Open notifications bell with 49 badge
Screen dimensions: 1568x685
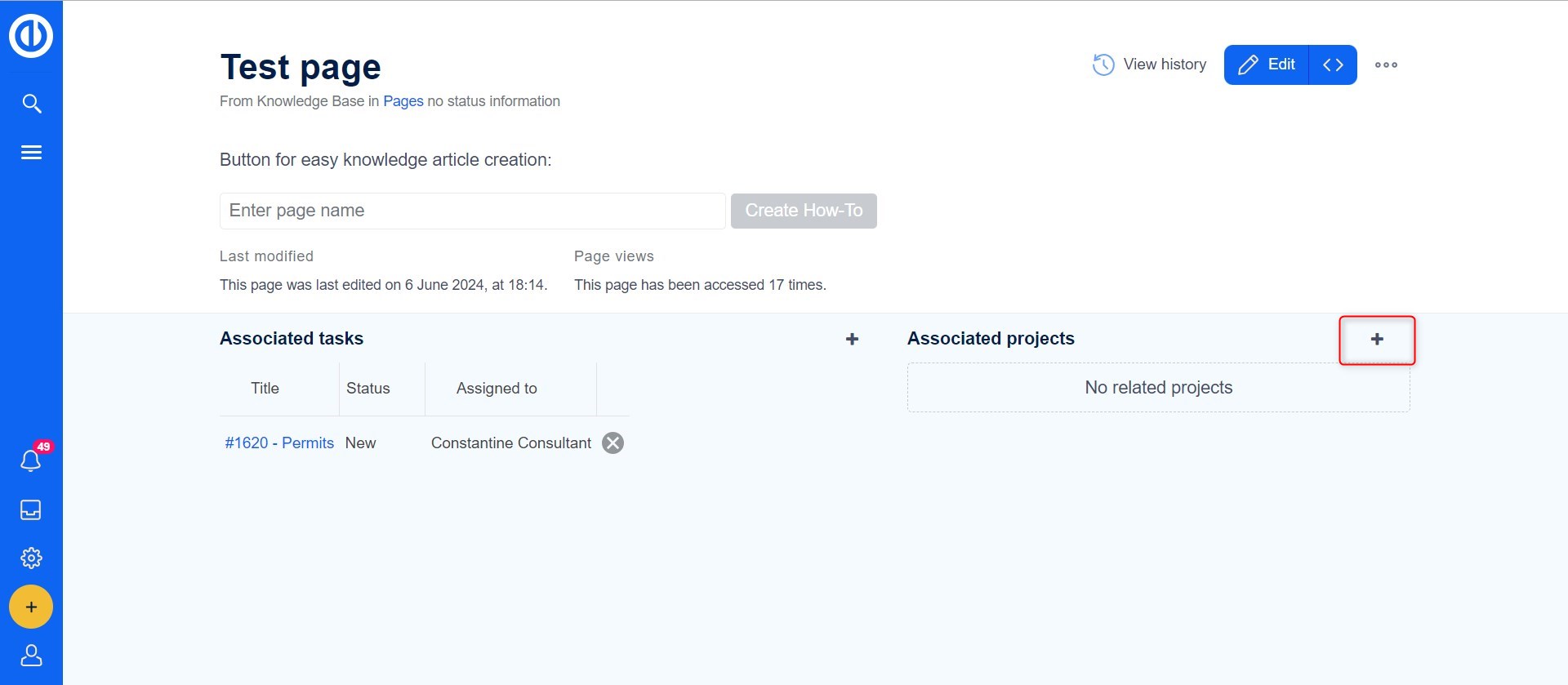[31, 460]
